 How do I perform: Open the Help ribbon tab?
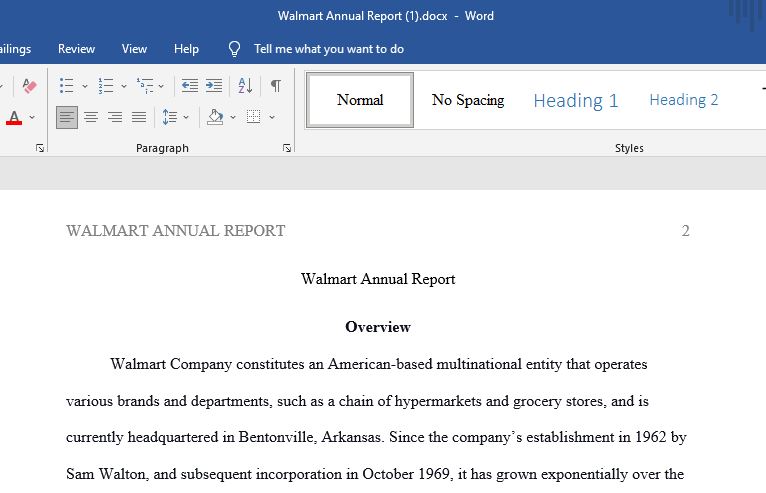coord(186,49)
